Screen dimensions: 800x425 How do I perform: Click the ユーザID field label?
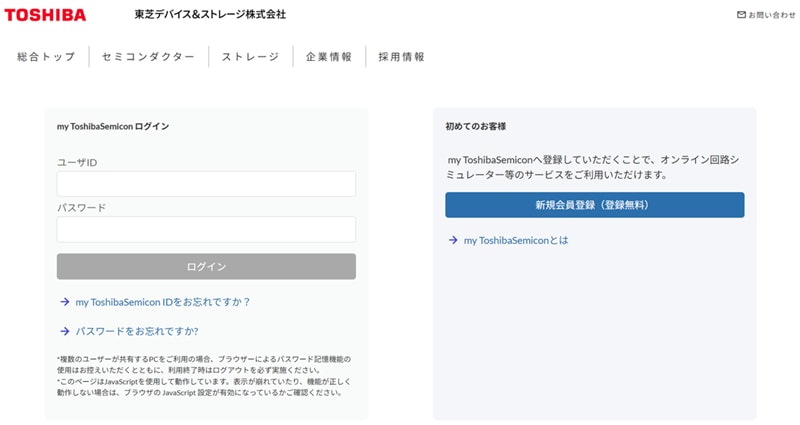coord(77,163)
